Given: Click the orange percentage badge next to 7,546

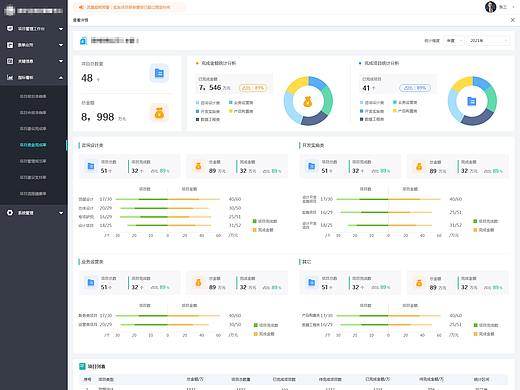Looking at the screenshot, I should [253, 88].
